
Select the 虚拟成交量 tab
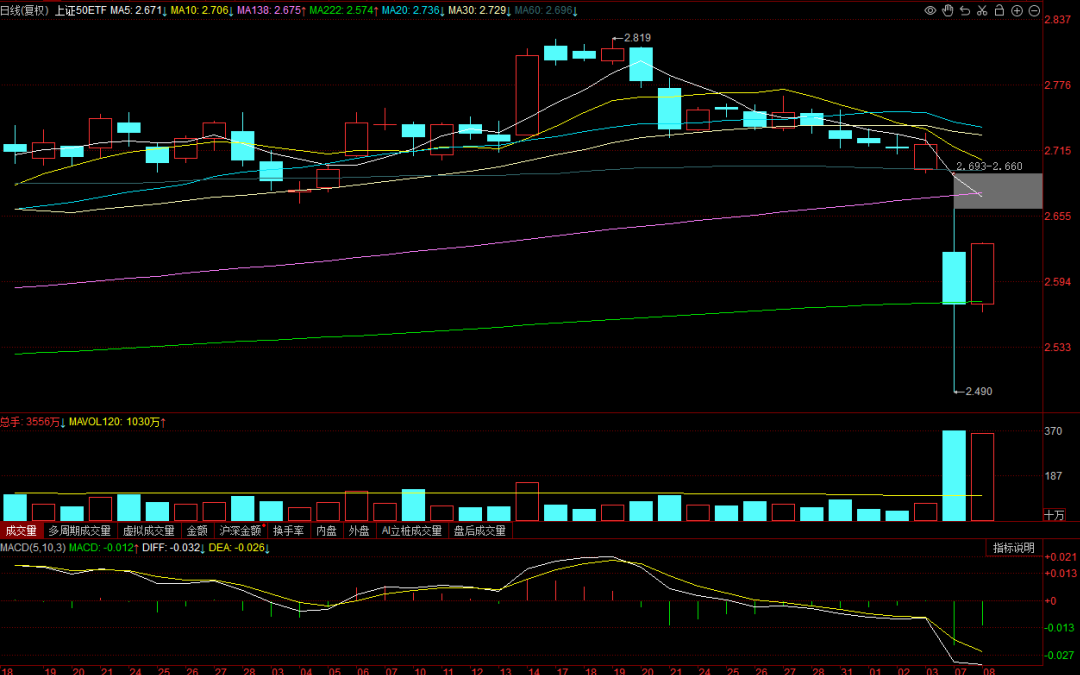pos(149,530)
